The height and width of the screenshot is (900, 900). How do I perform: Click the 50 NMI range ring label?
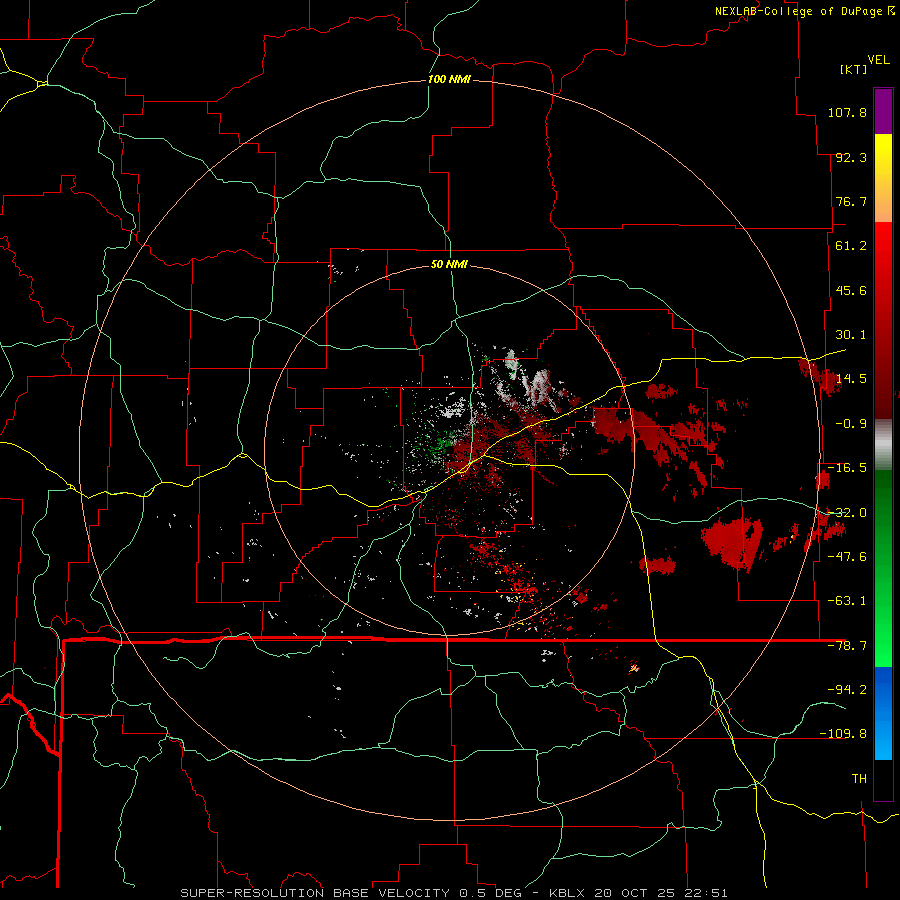449,264
